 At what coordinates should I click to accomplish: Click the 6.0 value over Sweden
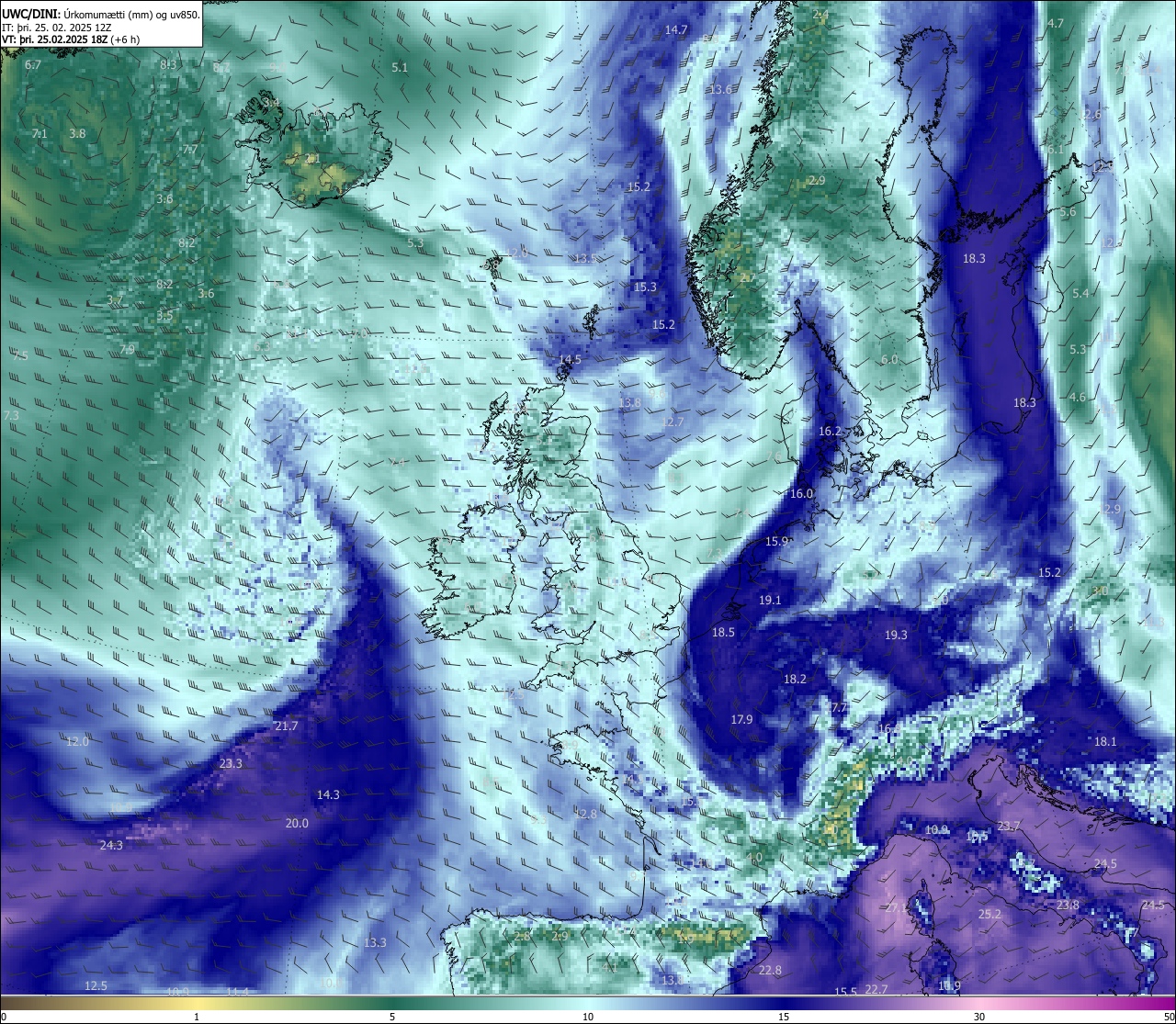[889, 359]
